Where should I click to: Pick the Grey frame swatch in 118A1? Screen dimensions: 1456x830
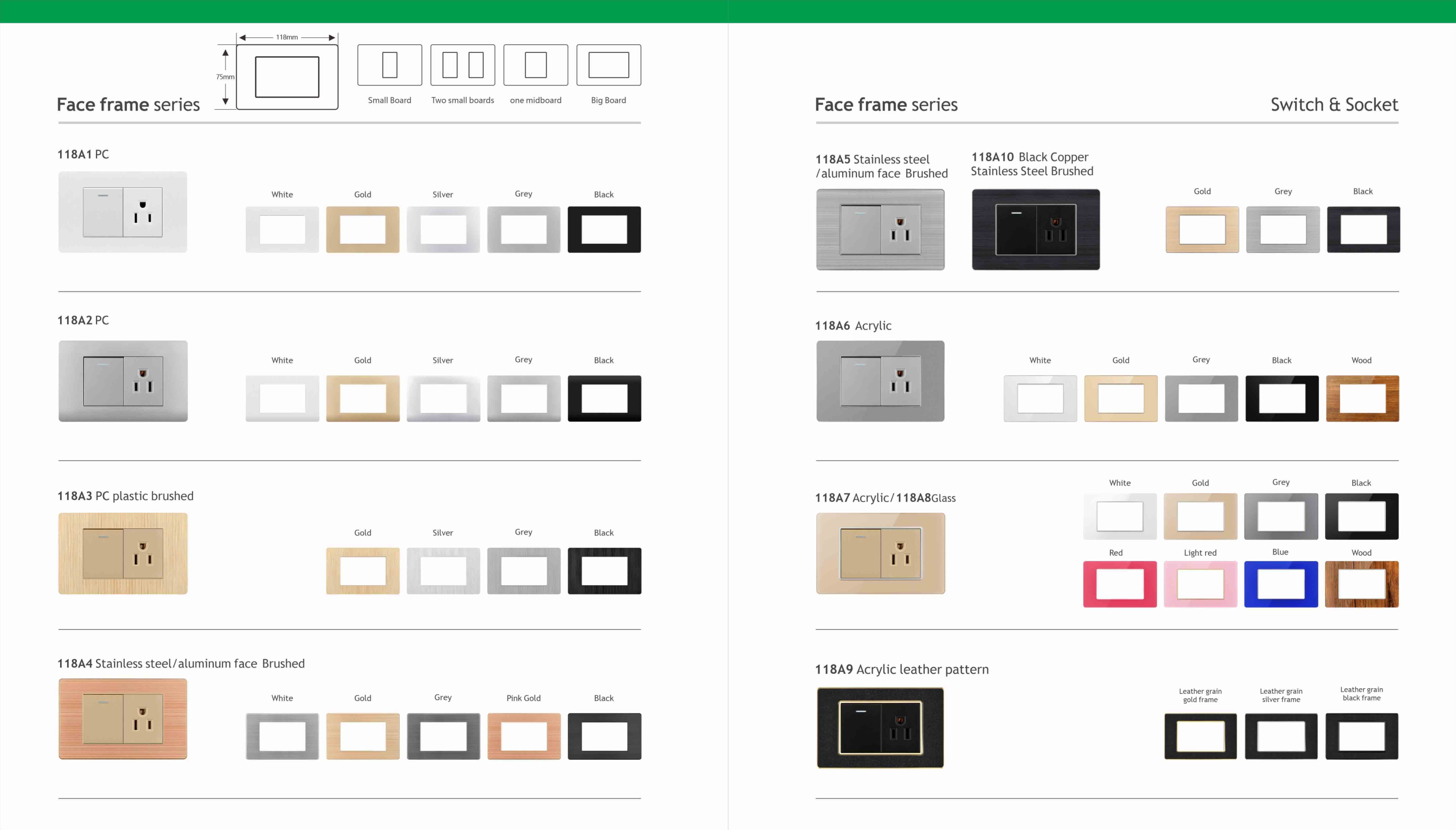523,229
